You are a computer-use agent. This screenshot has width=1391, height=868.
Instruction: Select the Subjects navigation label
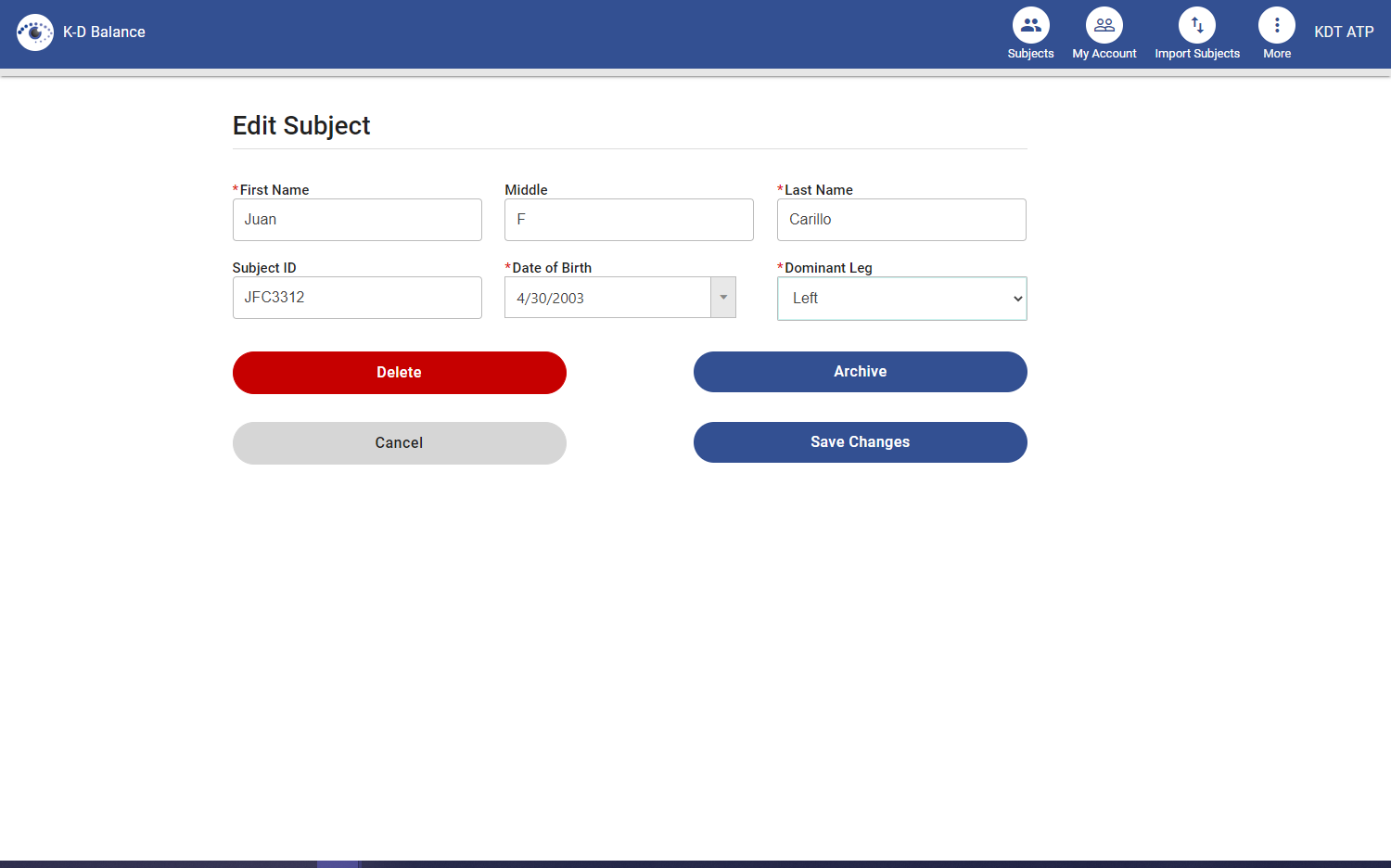[1030, 54]
